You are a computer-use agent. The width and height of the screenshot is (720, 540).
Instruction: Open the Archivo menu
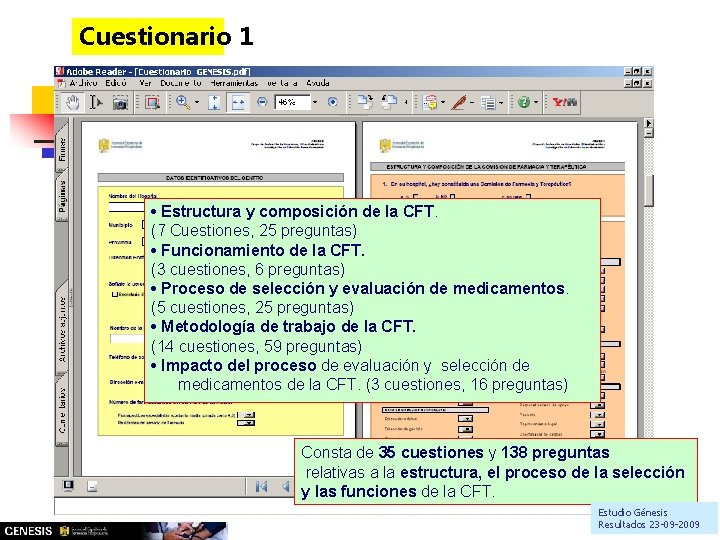click(83, 83)
